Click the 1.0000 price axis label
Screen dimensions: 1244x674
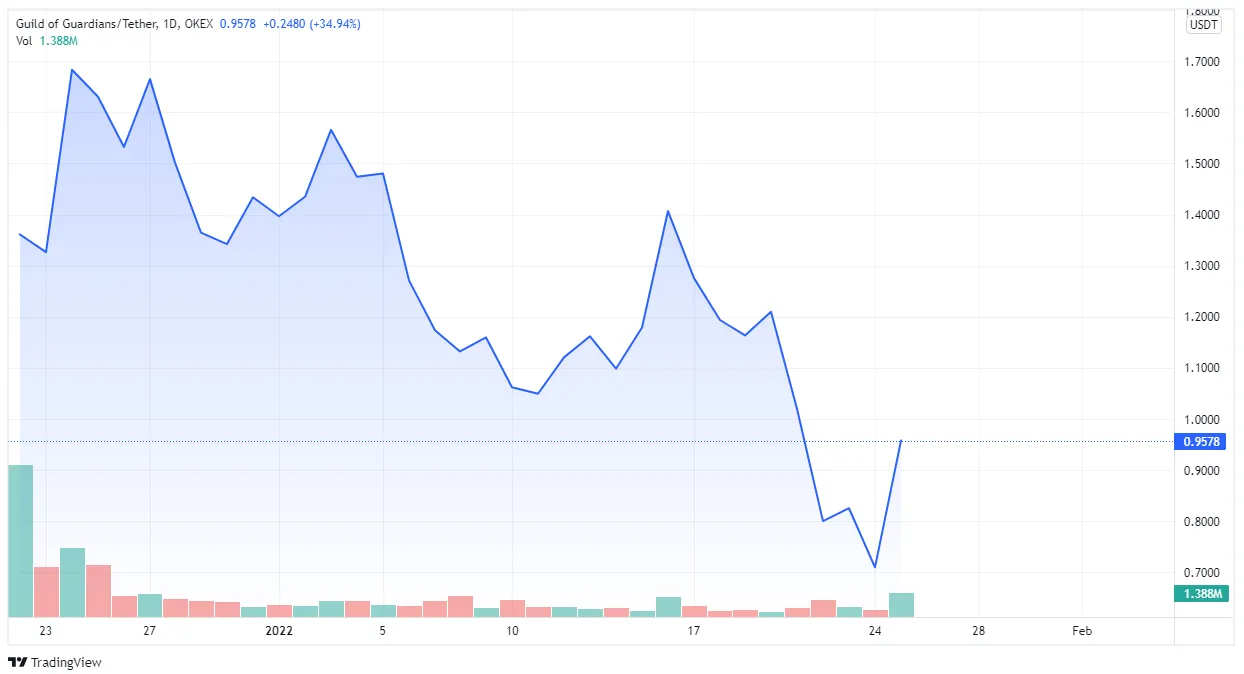[1201, 420]
